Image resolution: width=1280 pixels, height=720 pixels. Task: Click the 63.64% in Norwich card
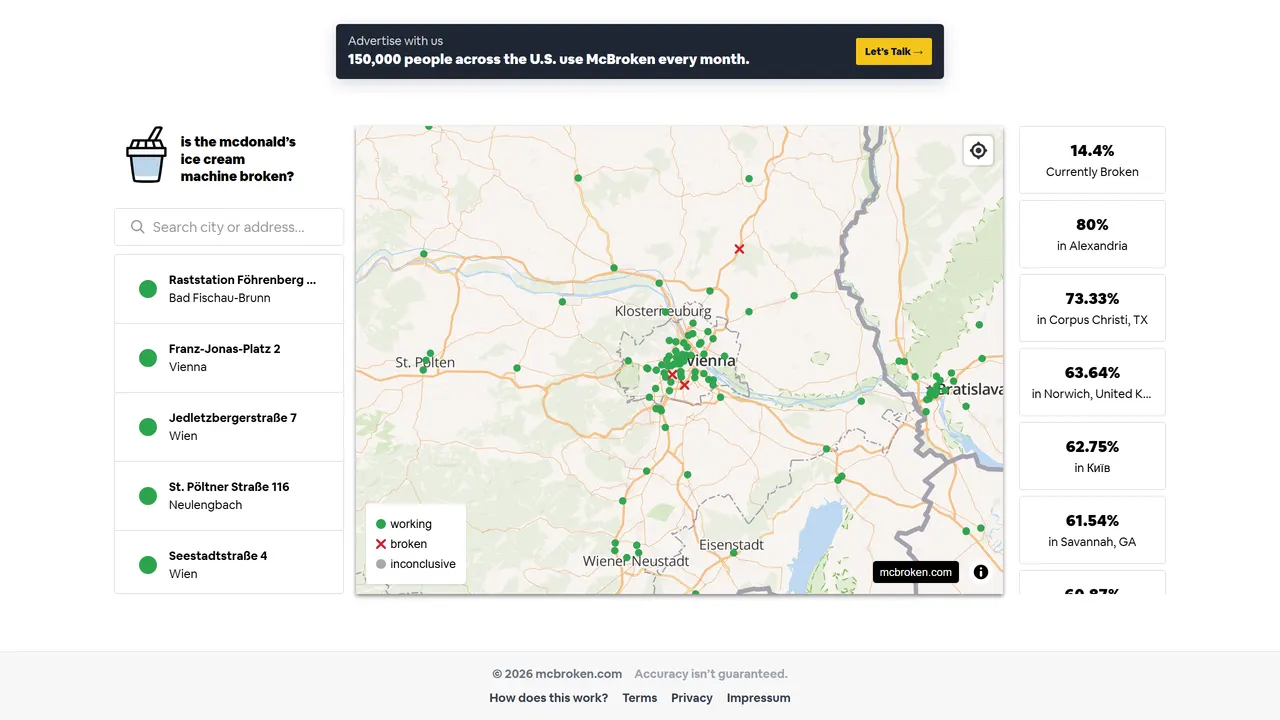pos(1092,382)
